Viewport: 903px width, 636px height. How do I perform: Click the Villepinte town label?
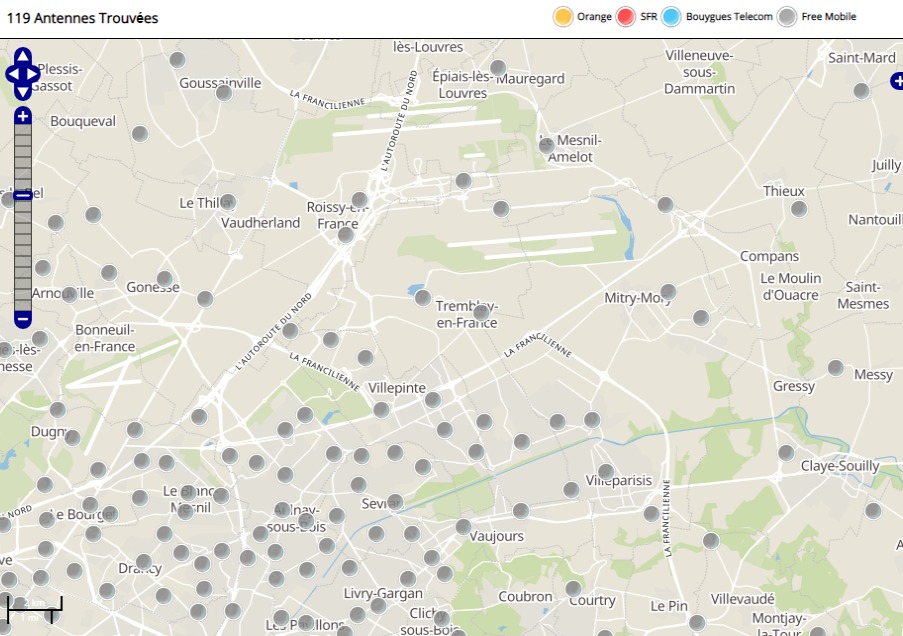point(397,387)
